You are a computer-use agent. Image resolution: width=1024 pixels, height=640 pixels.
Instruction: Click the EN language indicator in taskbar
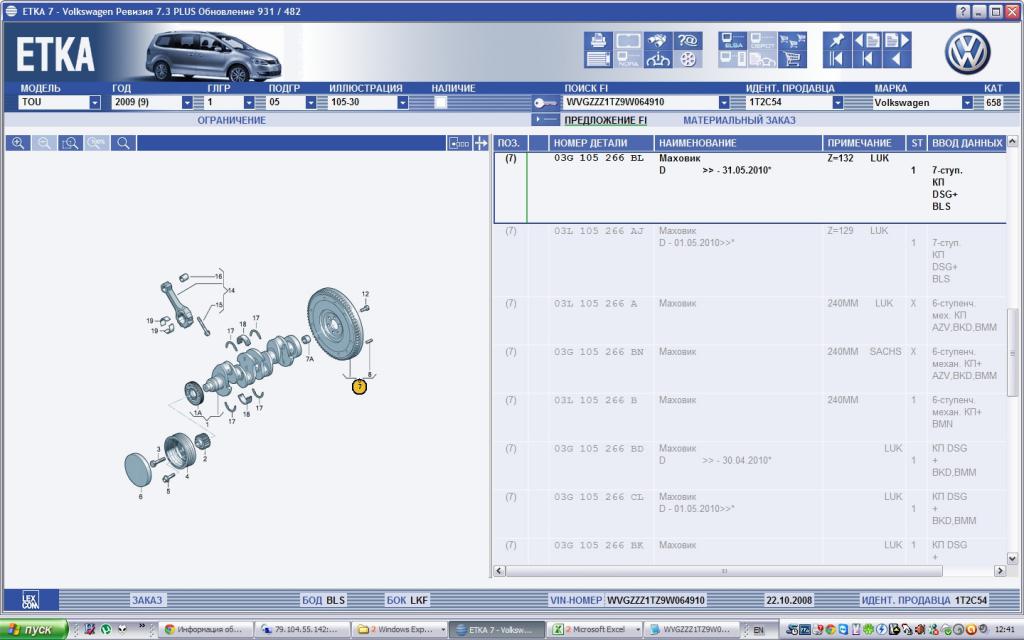click(758, 630)
